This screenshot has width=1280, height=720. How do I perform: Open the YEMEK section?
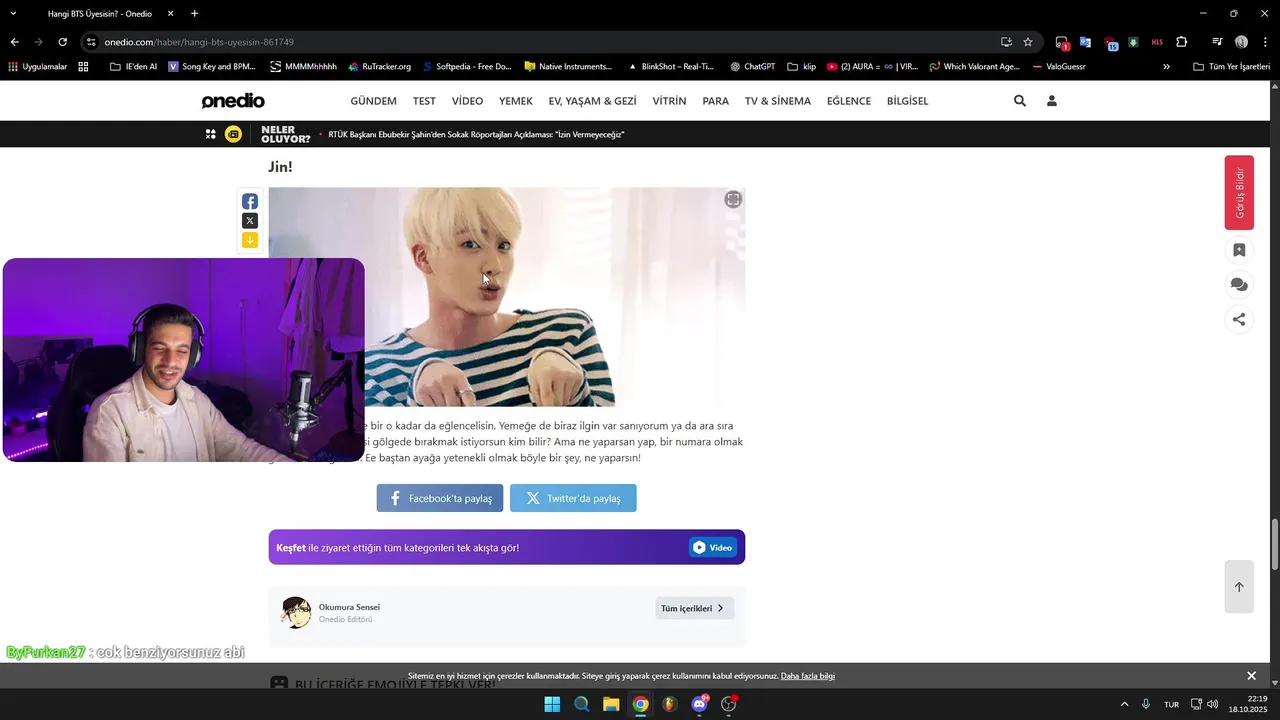[x=516, y=101]
